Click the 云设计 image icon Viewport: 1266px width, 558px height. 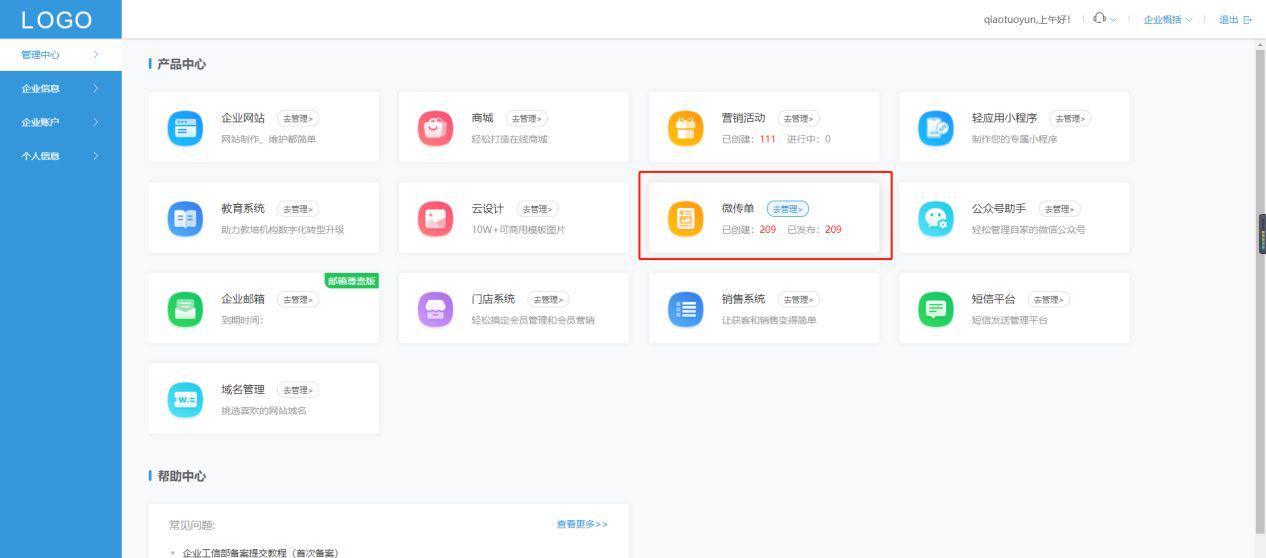point(434,218)
